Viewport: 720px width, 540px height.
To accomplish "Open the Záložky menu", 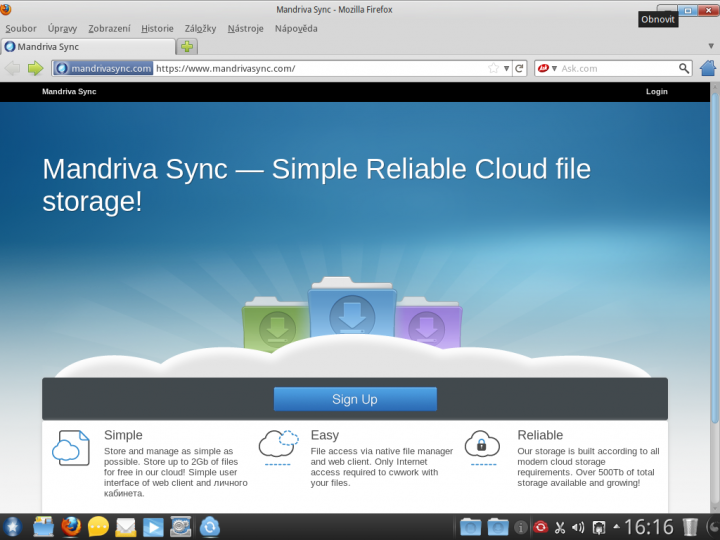I will [200, 28].
